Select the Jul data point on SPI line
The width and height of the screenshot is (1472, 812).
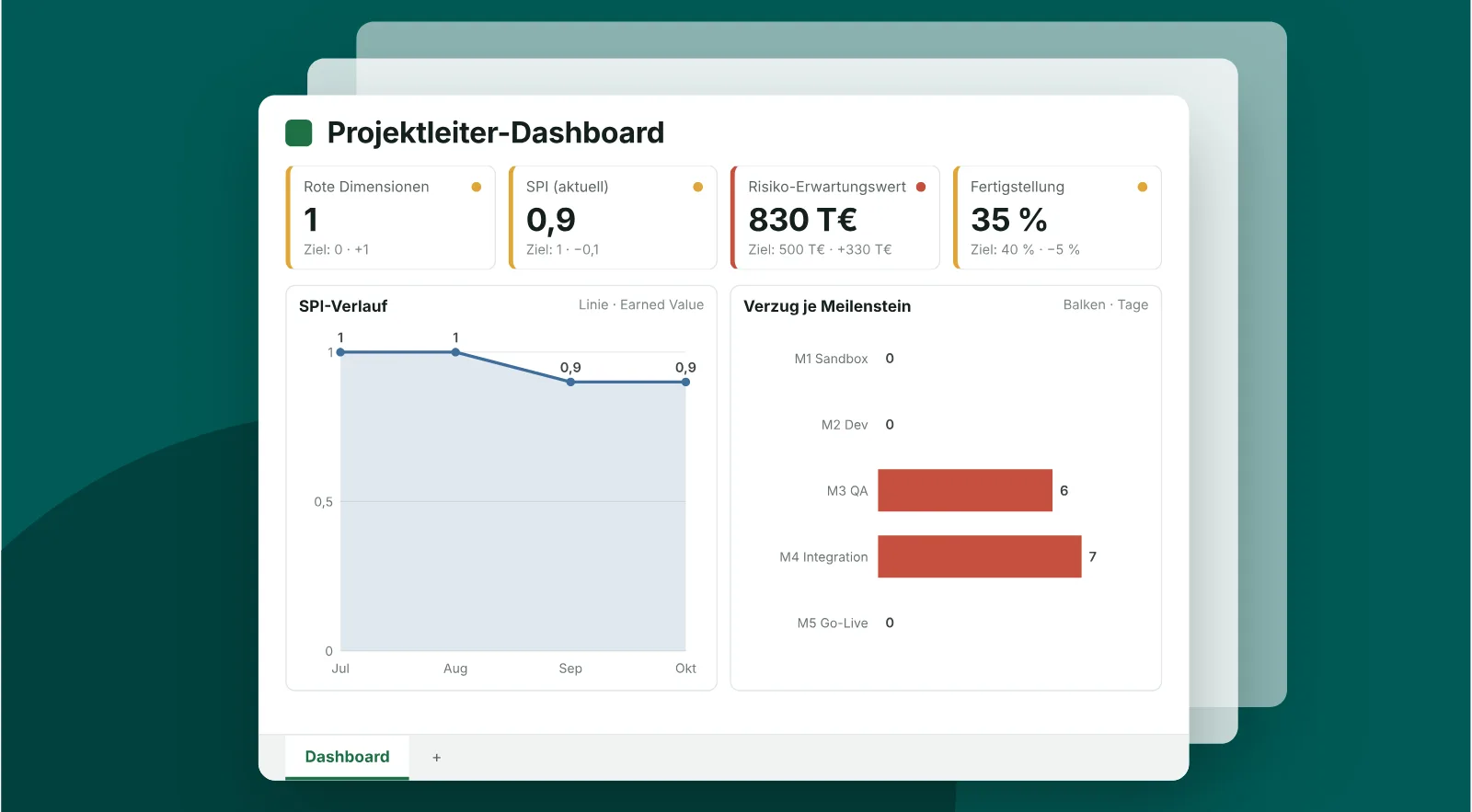340,352
